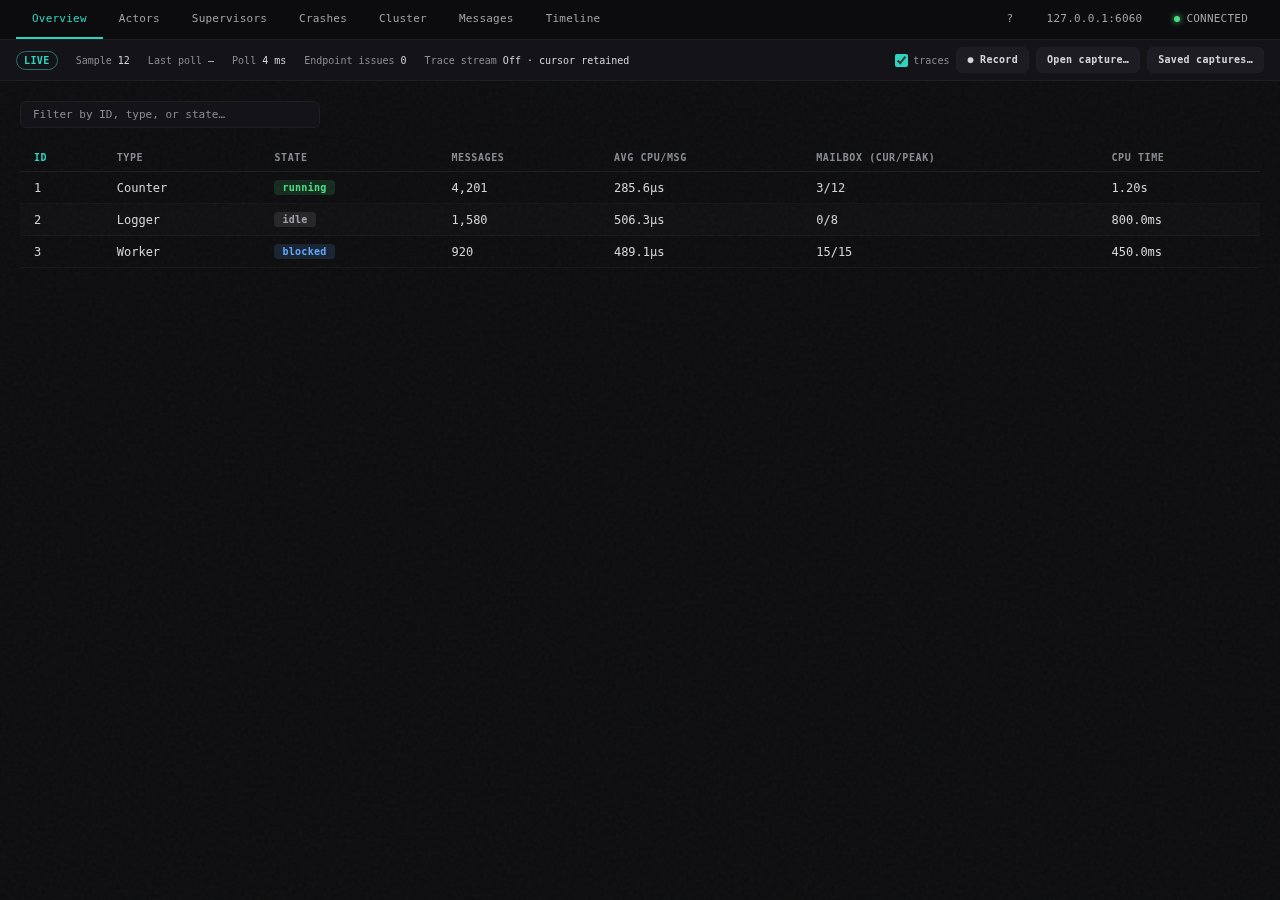Open the Overview tab

(59, 19)
